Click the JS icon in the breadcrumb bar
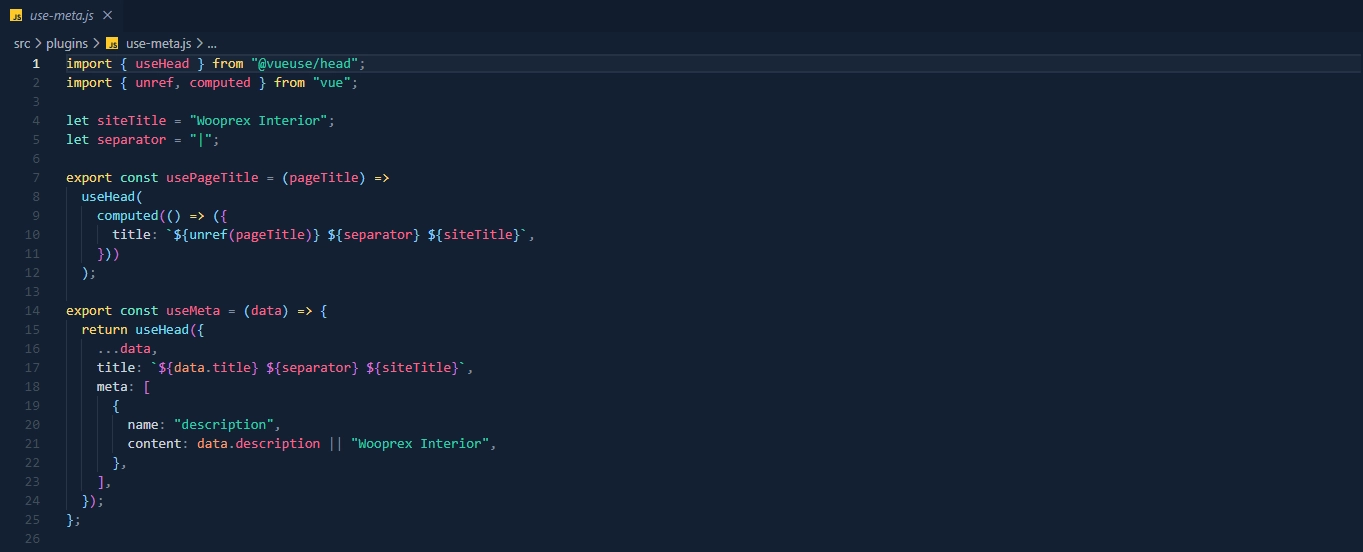 (112, 44)
